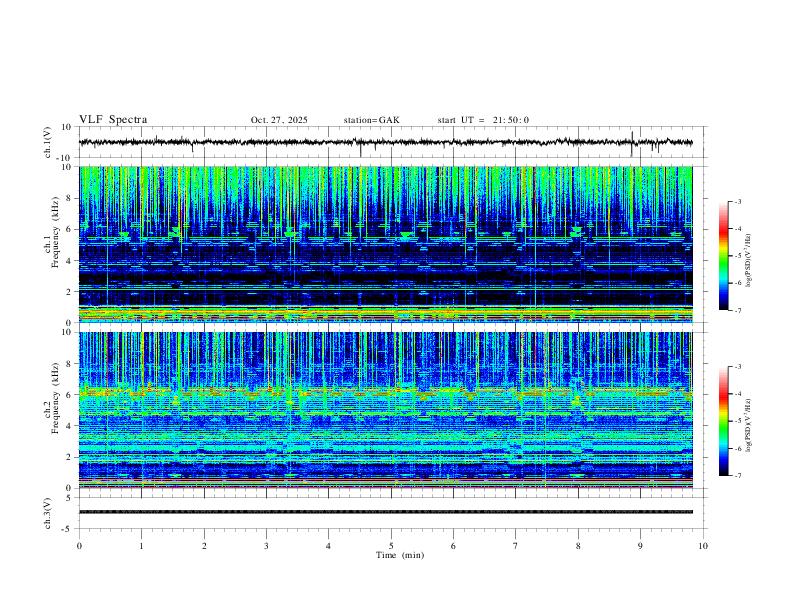Click time axis tick label '9'
The image size is (792, 612).
pyautogui.click(x=640, y=546)
